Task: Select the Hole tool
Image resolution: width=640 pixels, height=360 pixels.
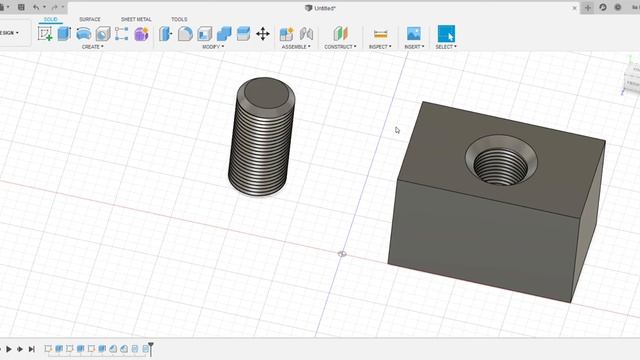Action: [103, 34]
